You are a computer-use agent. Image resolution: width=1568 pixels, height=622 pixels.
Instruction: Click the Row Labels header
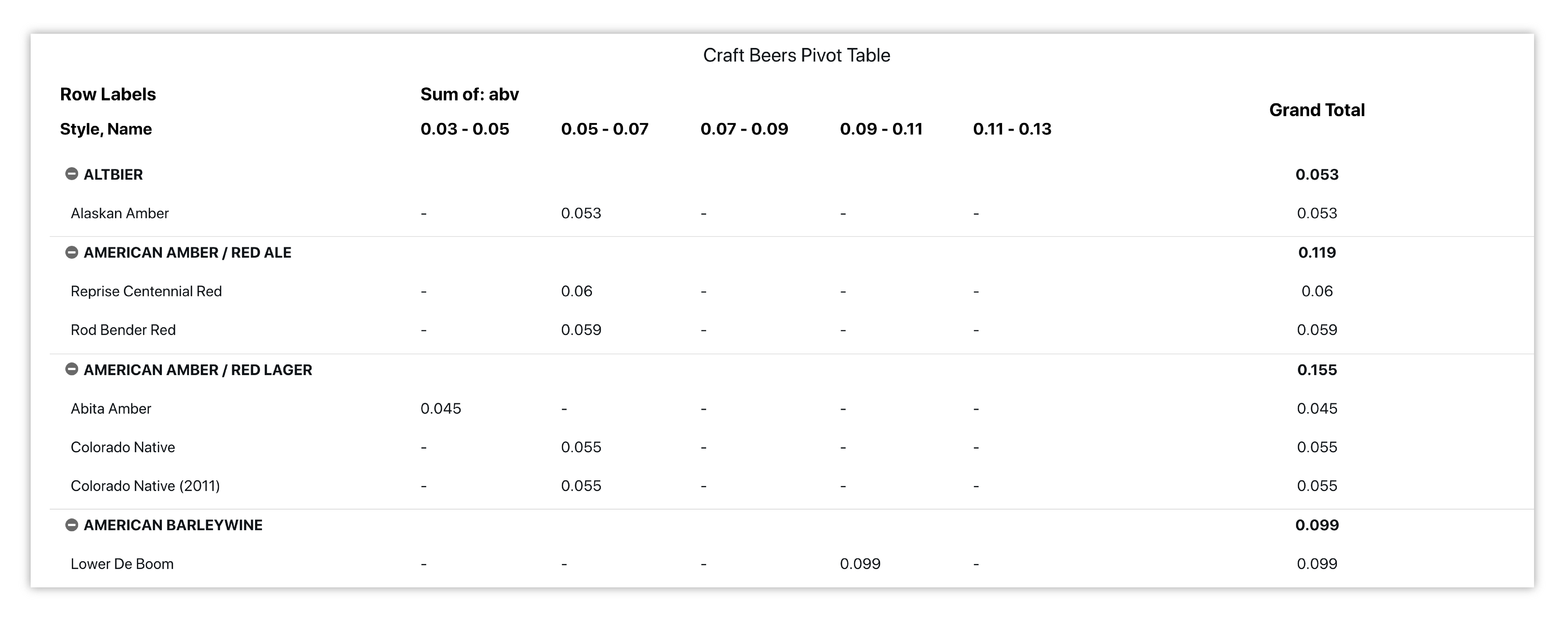108,94
